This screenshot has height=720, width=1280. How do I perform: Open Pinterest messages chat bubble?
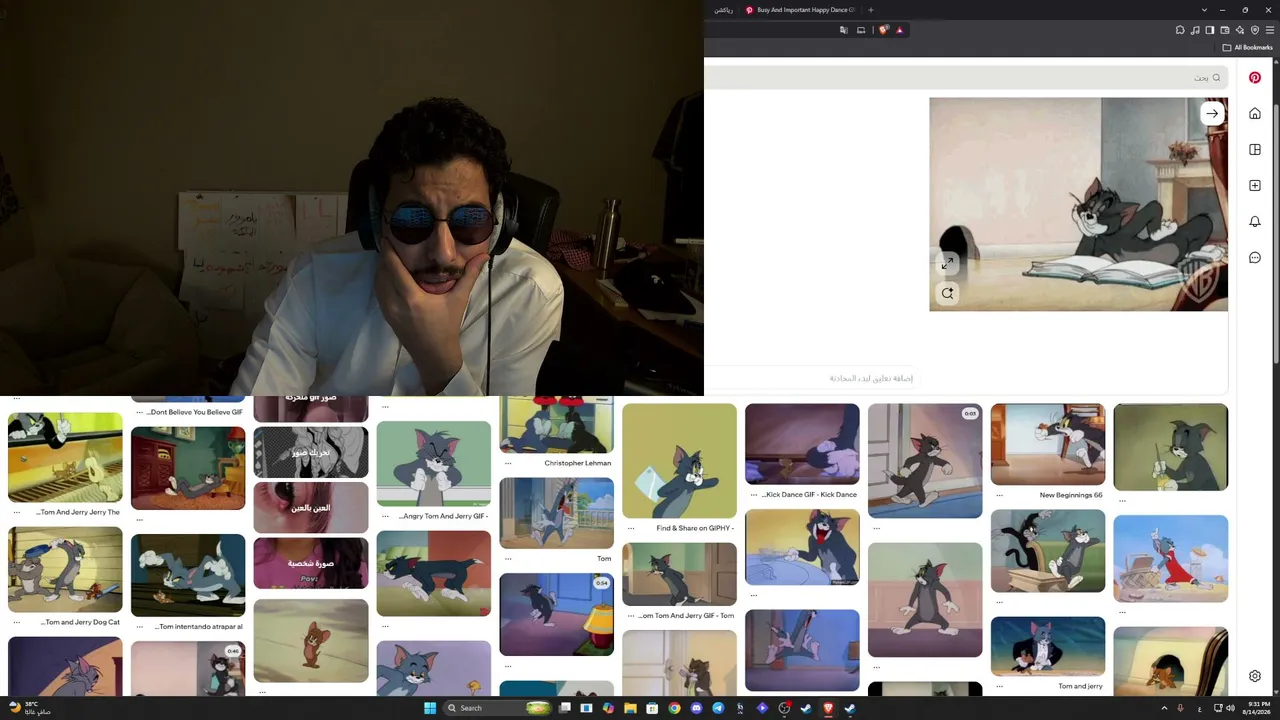click(1255, 258)
